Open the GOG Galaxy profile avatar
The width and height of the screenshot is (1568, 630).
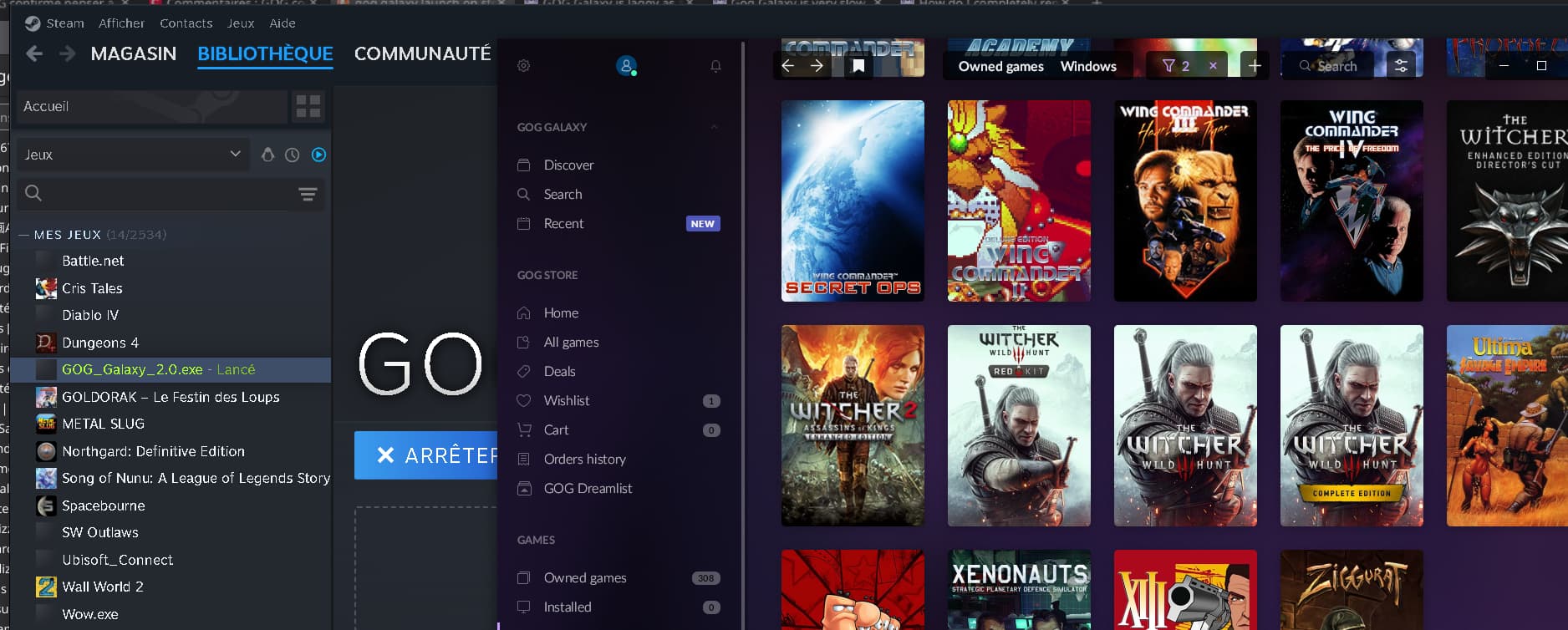click(626, 65)
